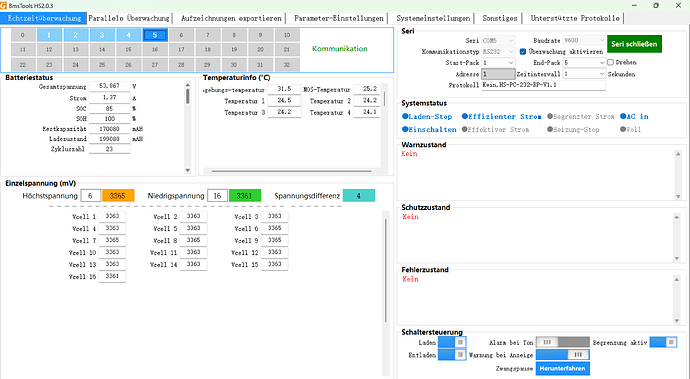This screenshot has height=379, width=690.
Task: Click the Begrenzter Strom status indicator
Action: pos(580,117)
